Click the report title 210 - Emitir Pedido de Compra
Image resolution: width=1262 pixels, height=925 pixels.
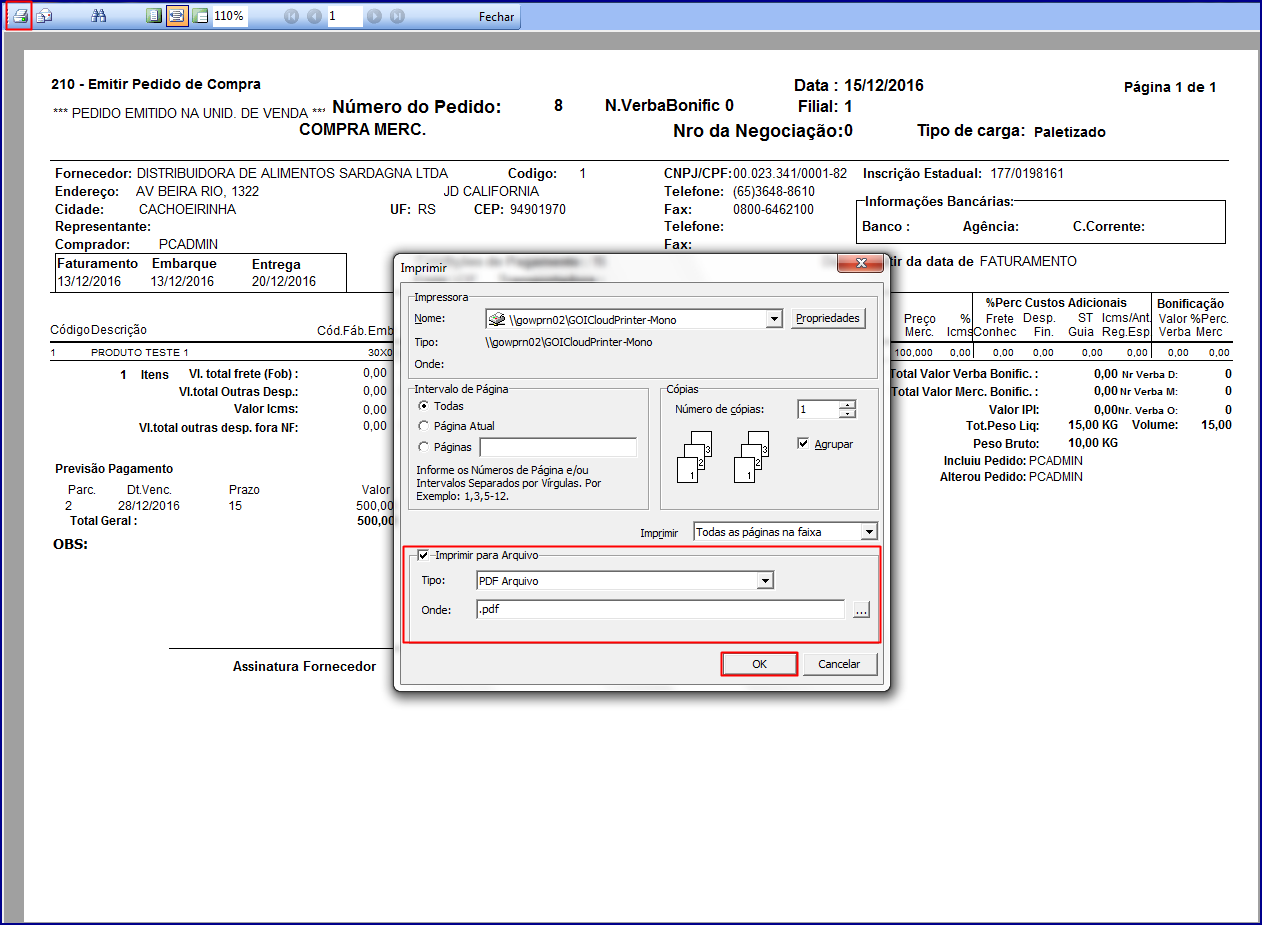[x=156, y=84]
